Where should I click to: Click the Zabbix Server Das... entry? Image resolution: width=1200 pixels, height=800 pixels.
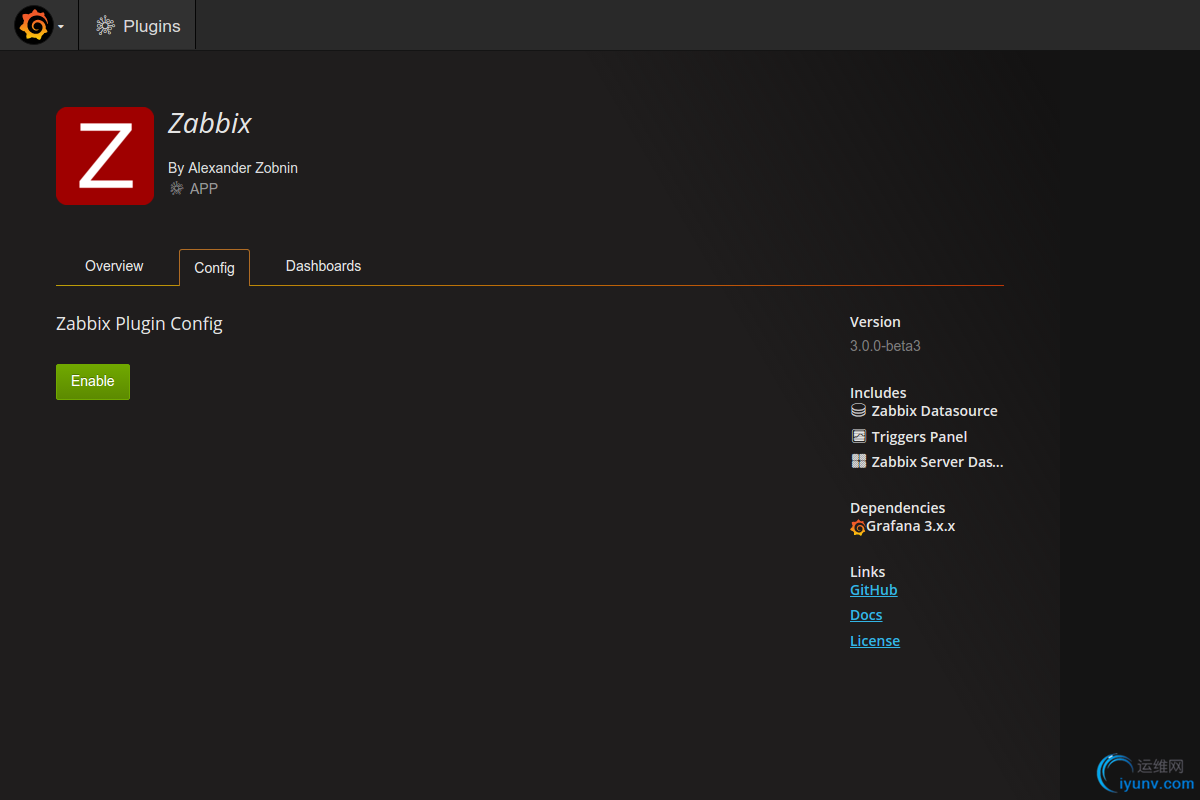(937, 462)
